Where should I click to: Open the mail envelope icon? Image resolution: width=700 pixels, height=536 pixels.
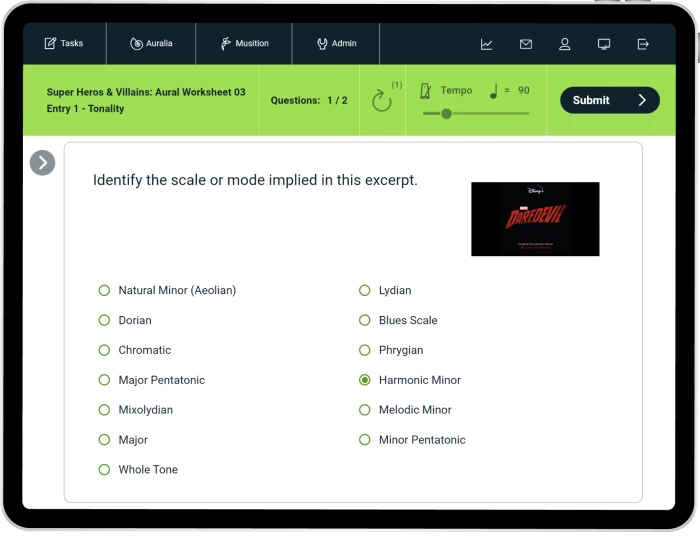tap(526, 44)
